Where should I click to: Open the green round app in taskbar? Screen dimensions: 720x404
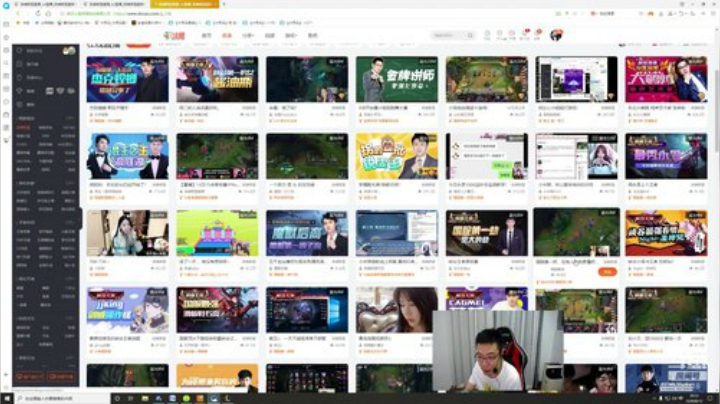tap(186, 398)
